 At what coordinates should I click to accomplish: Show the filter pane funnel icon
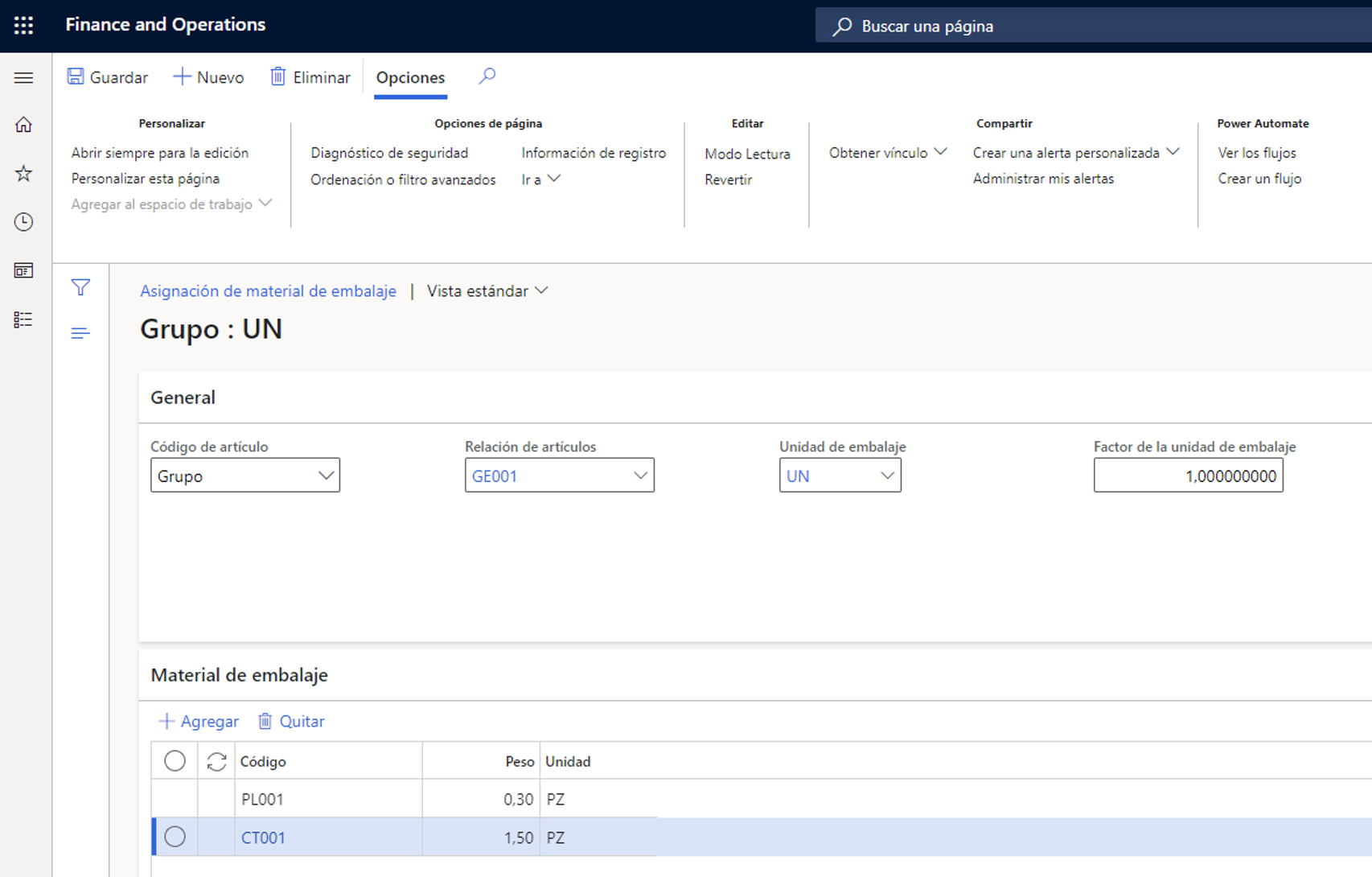(x=80, y=287)
